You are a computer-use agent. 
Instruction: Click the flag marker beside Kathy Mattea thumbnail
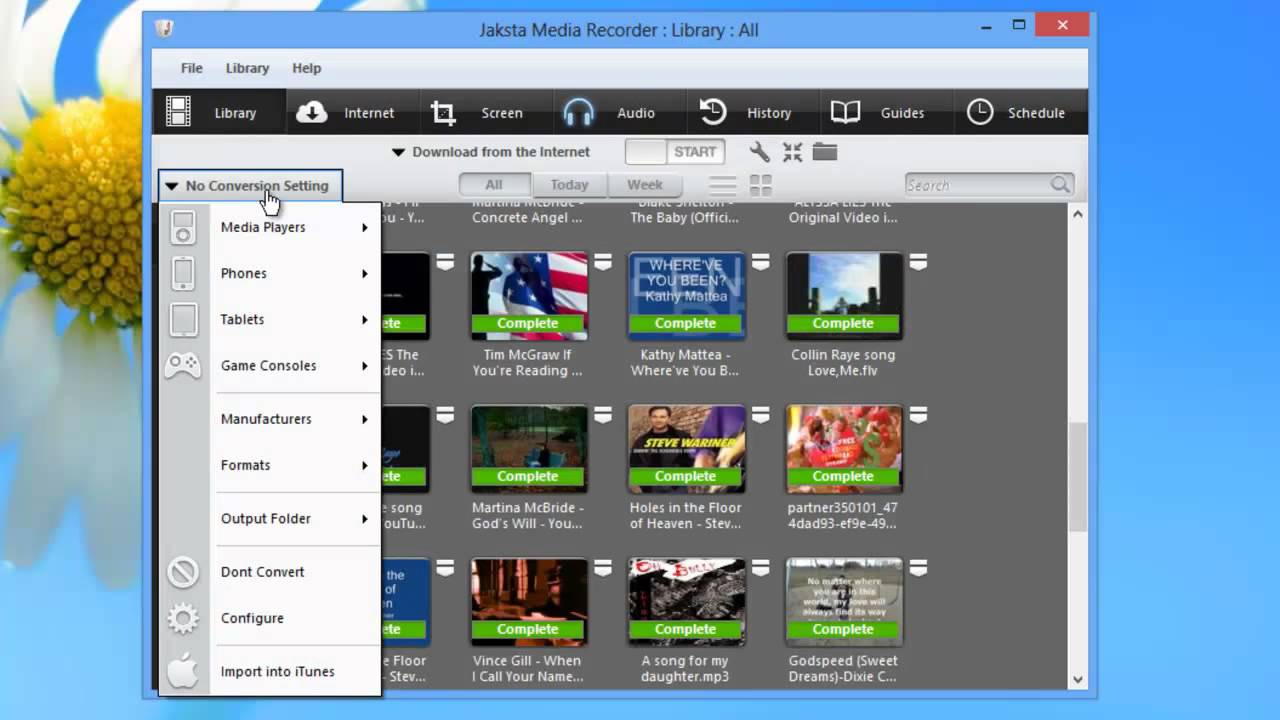(x=761, y=262)
